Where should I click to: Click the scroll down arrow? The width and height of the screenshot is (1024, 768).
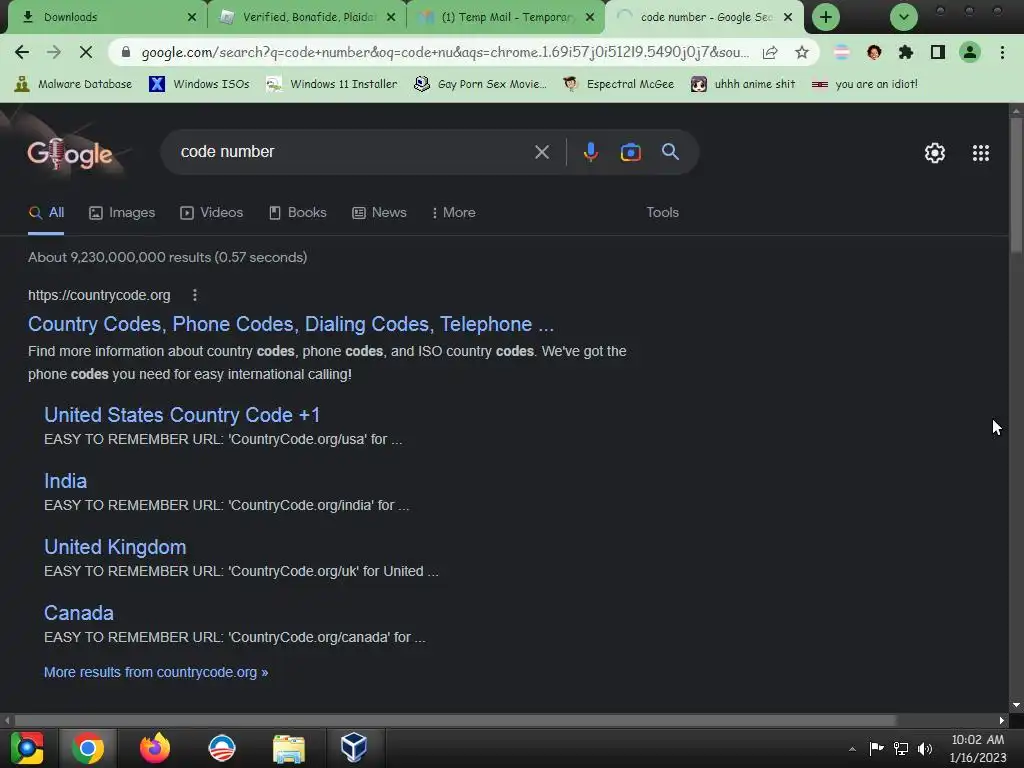[x=1016, y=705]
